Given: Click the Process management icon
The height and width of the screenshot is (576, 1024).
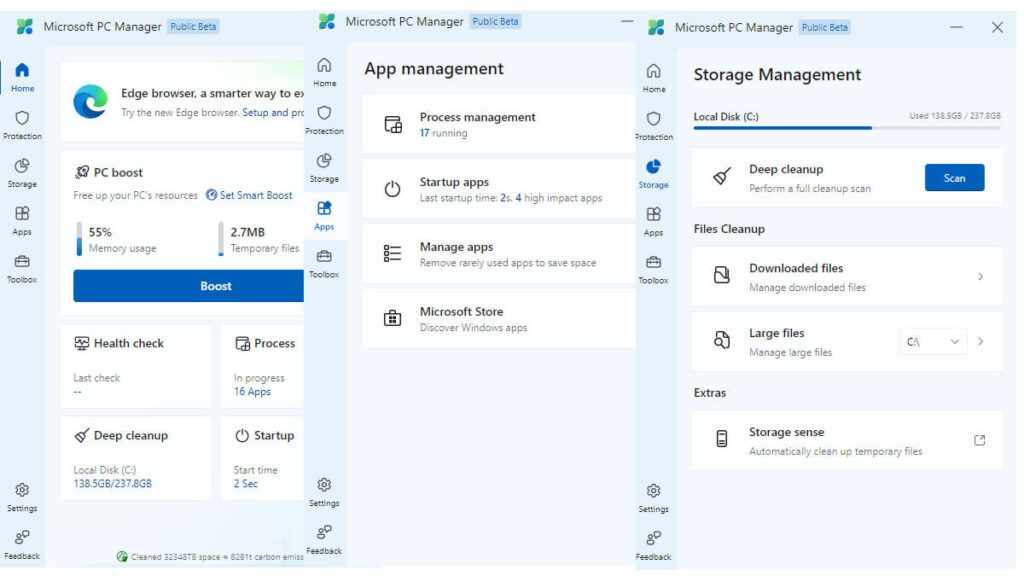Looking at the screenshot, I should click(393, 124).
